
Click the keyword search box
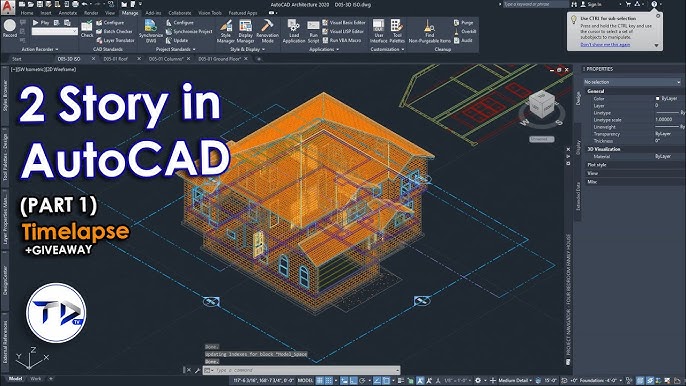tap(535, 4)
